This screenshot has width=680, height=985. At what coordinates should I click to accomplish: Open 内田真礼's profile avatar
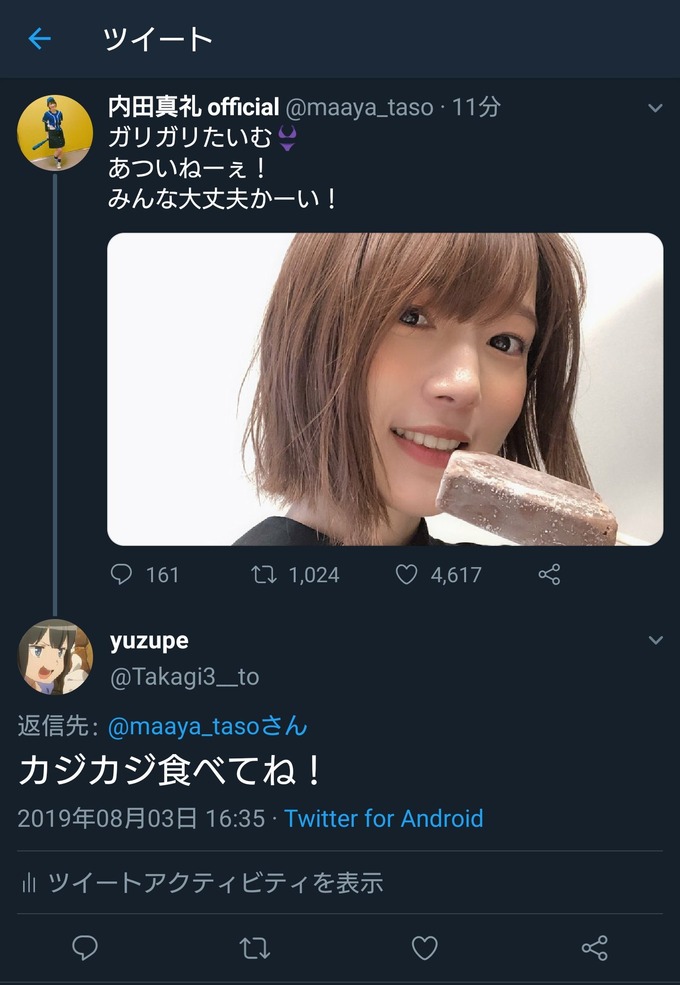(57, 131)
